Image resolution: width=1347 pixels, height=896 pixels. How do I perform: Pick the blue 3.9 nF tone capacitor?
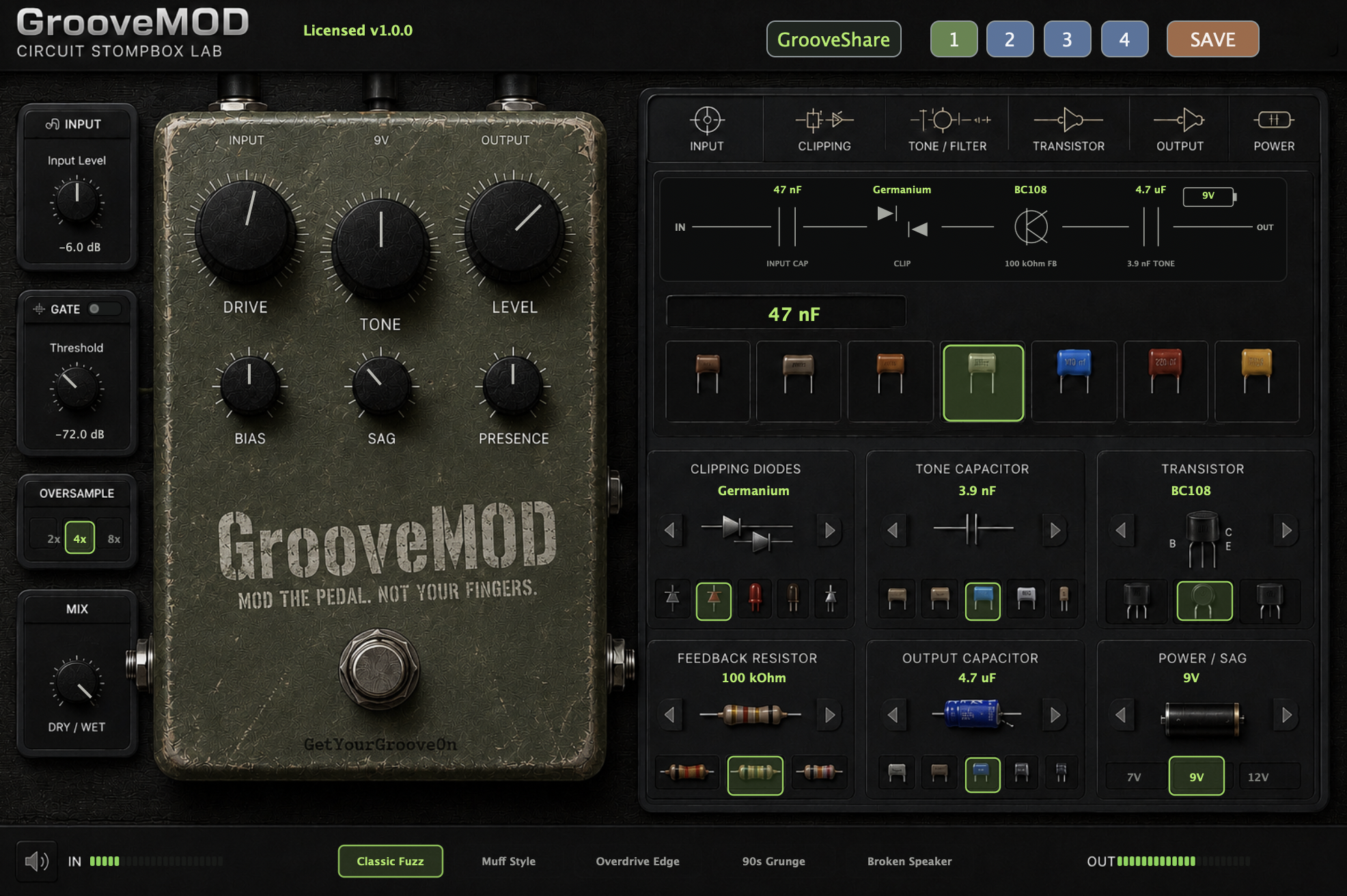(983, 601)
